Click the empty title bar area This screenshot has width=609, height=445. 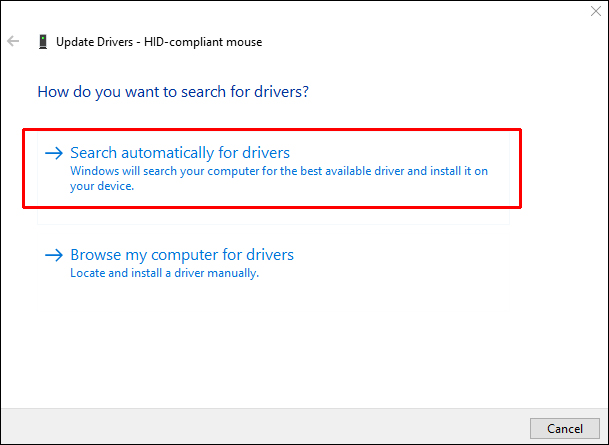[x=300, y=13]
